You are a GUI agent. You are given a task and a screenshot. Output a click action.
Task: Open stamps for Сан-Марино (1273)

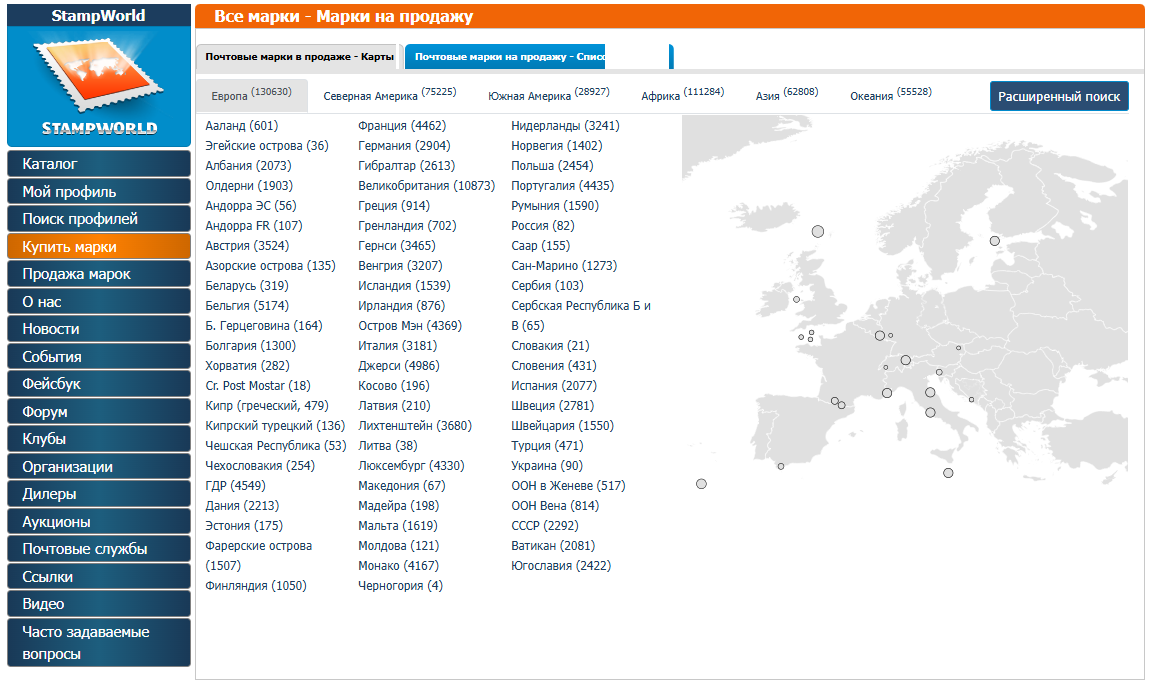(x=563, y=266)
